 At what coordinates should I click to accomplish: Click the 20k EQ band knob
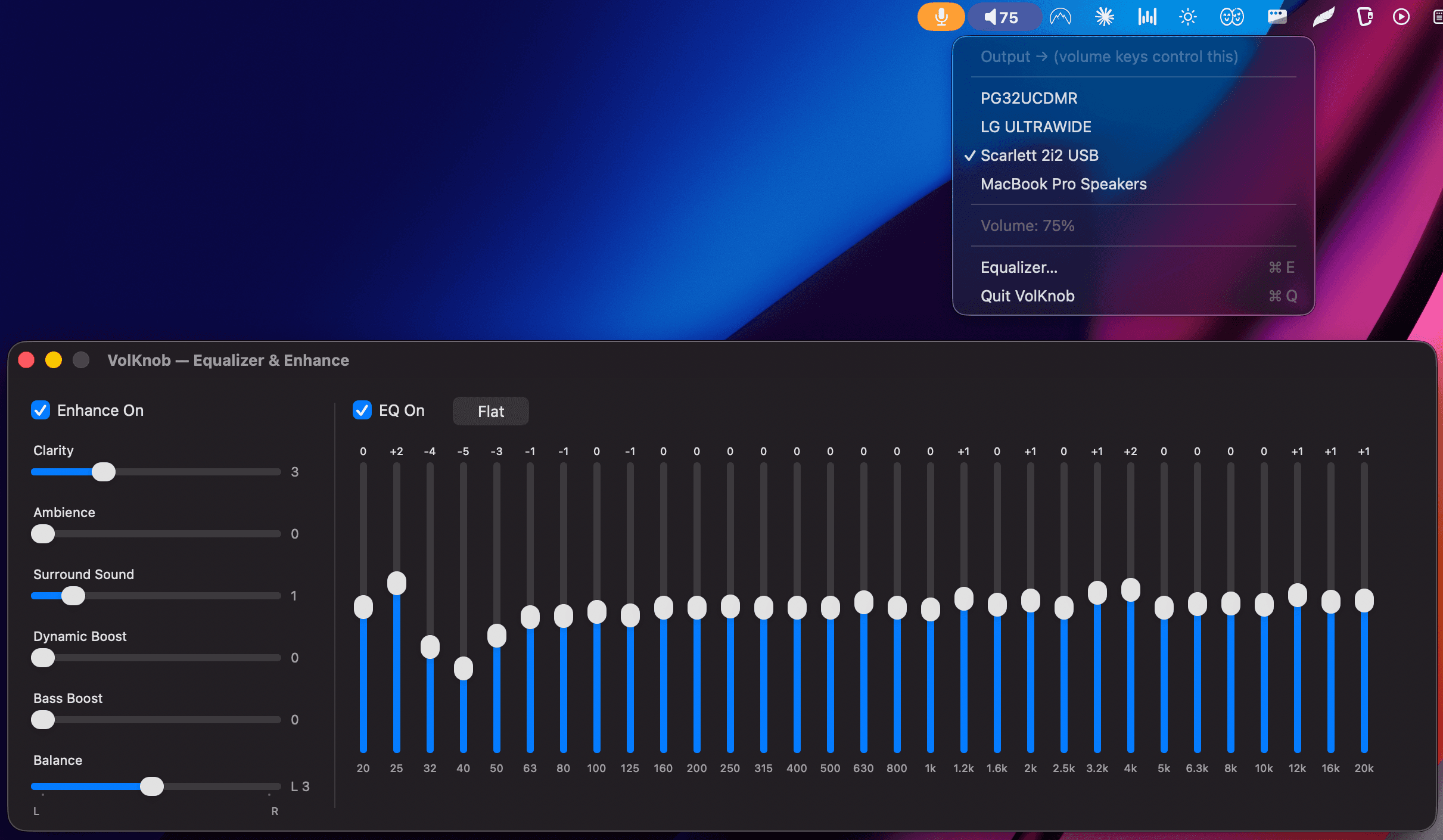1364,601
